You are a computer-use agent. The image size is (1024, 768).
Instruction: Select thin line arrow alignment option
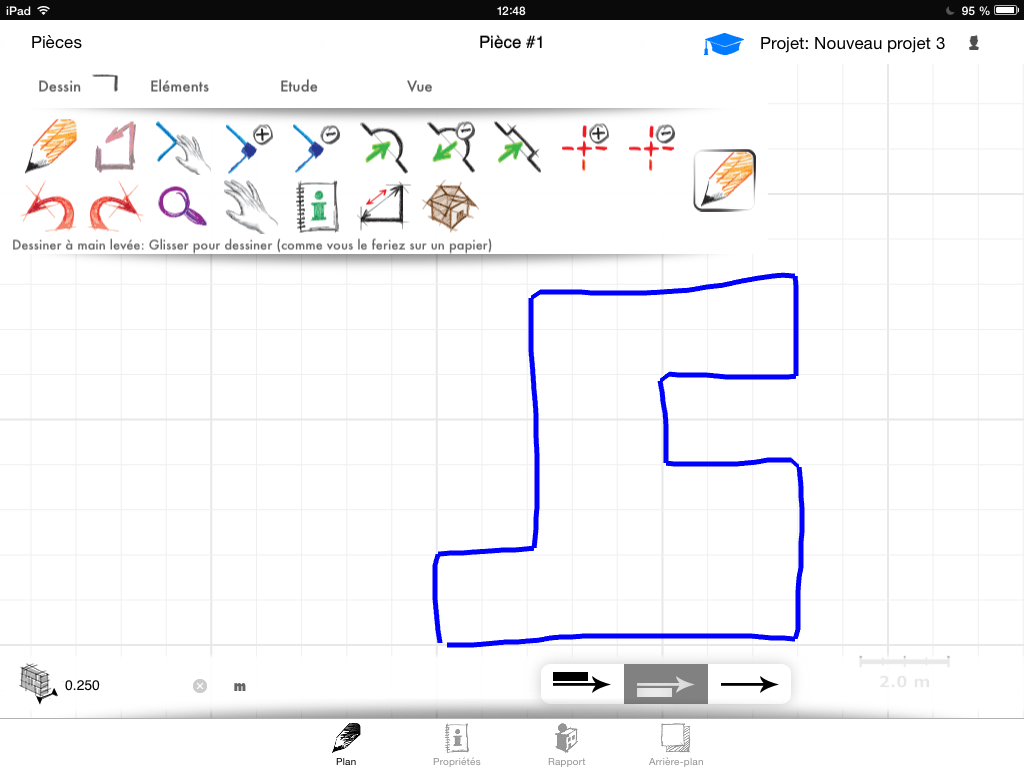coord(749,684)
